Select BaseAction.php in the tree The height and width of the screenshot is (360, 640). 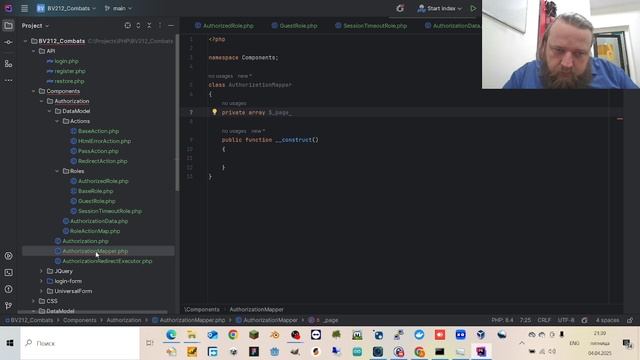click(x=98, y=131)
